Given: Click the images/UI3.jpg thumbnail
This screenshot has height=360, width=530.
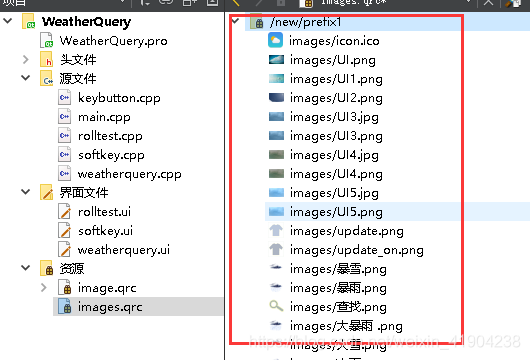Looking at the screenshot, I should tap(276, 117).
